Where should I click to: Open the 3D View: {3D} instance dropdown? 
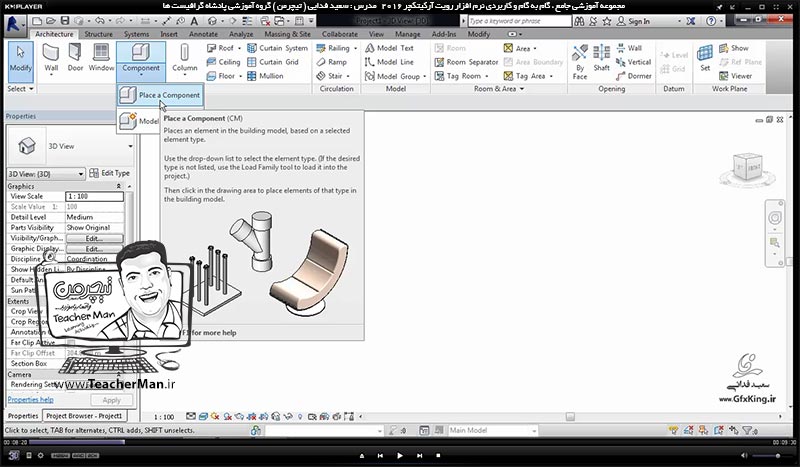click(46, 174)
